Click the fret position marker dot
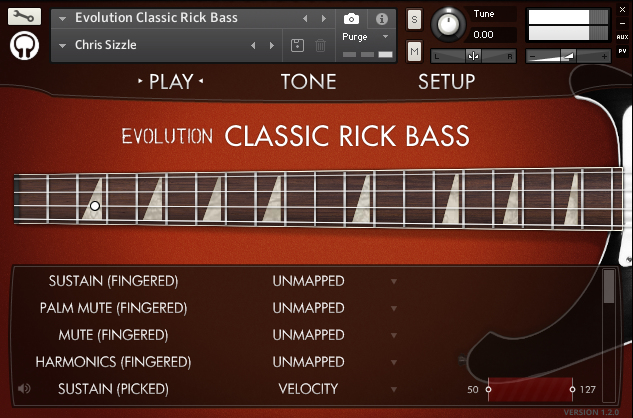The image size is (633, 418). (95, 206)
